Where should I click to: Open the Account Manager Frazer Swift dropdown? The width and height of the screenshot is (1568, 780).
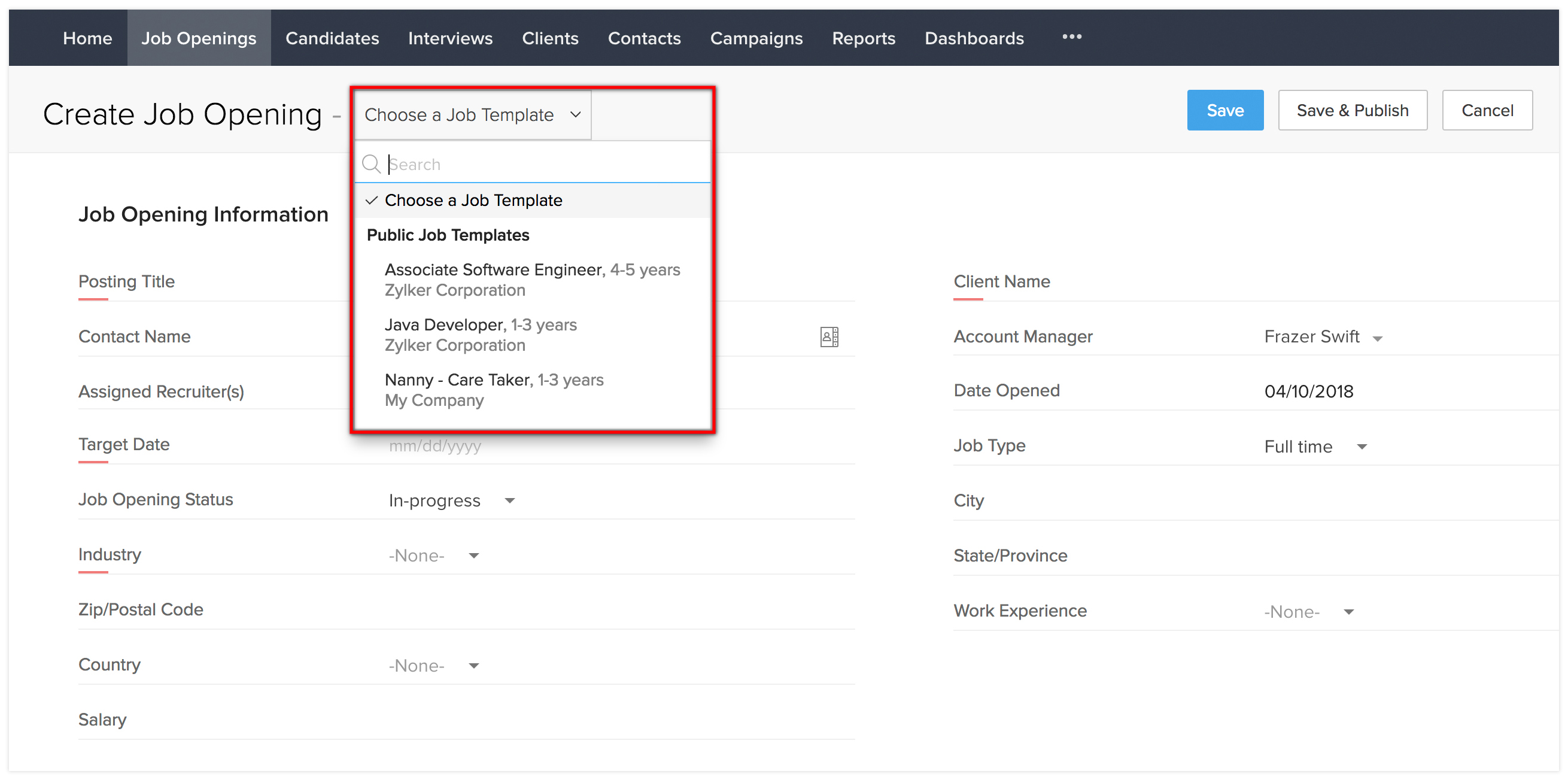pos(1323,338)
